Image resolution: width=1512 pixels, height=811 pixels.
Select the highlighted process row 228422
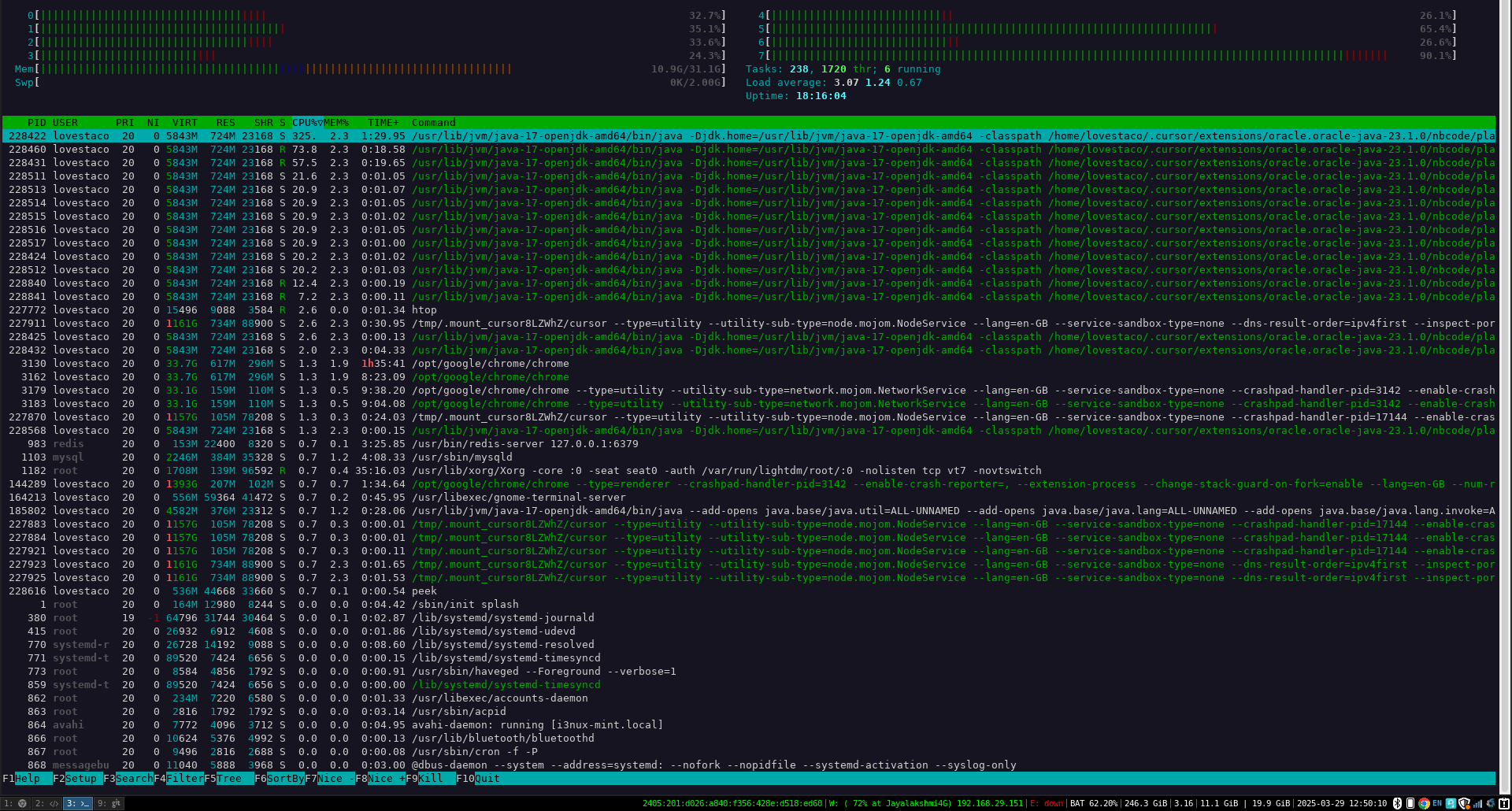(x=748, y=136)
